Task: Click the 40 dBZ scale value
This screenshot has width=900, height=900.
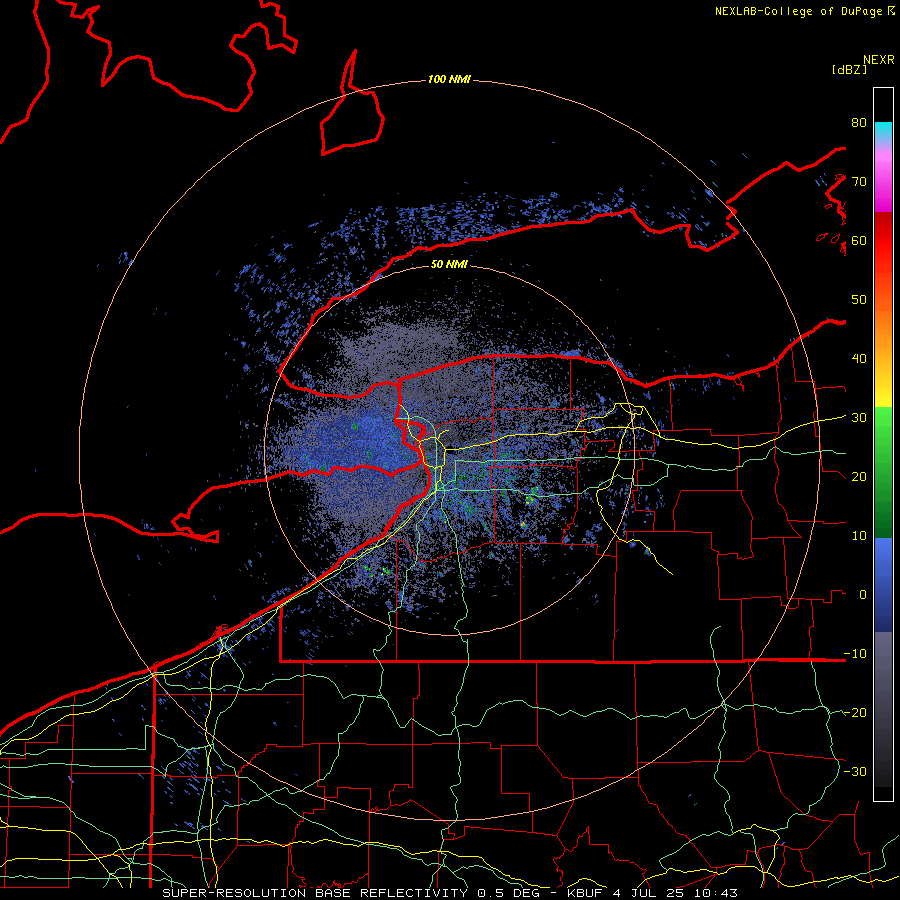Action: pos(859,358)
